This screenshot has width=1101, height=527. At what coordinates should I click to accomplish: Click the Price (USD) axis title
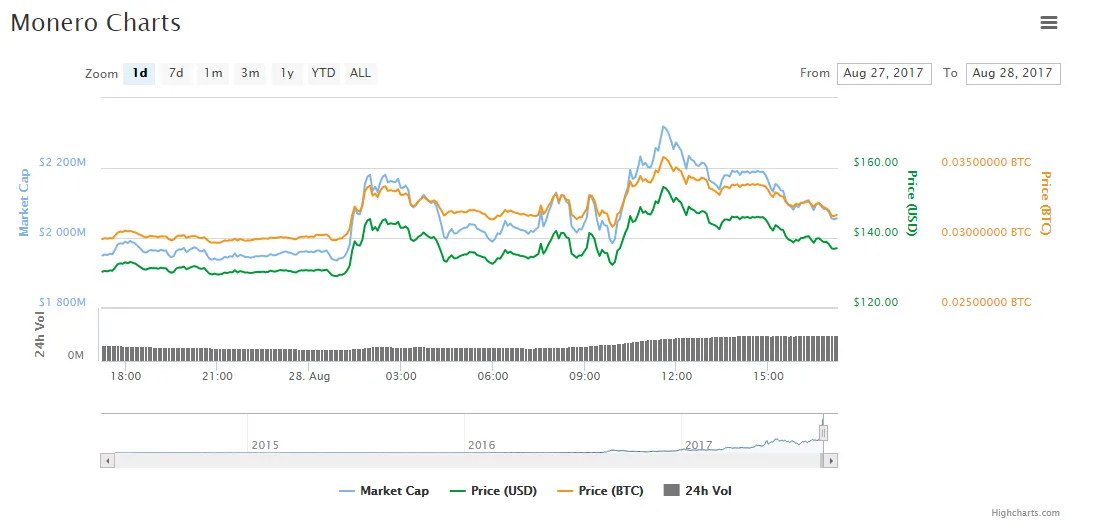pyautogui.click(x=912, y=203)
